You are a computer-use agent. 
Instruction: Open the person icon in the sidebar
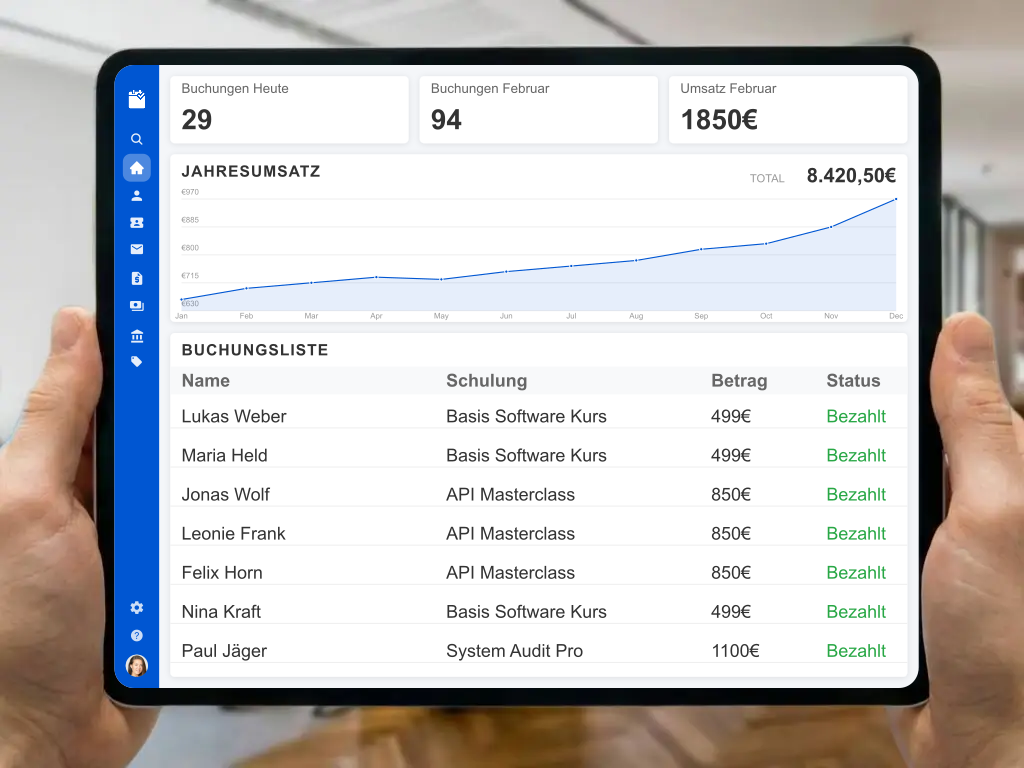coord(137,196)
